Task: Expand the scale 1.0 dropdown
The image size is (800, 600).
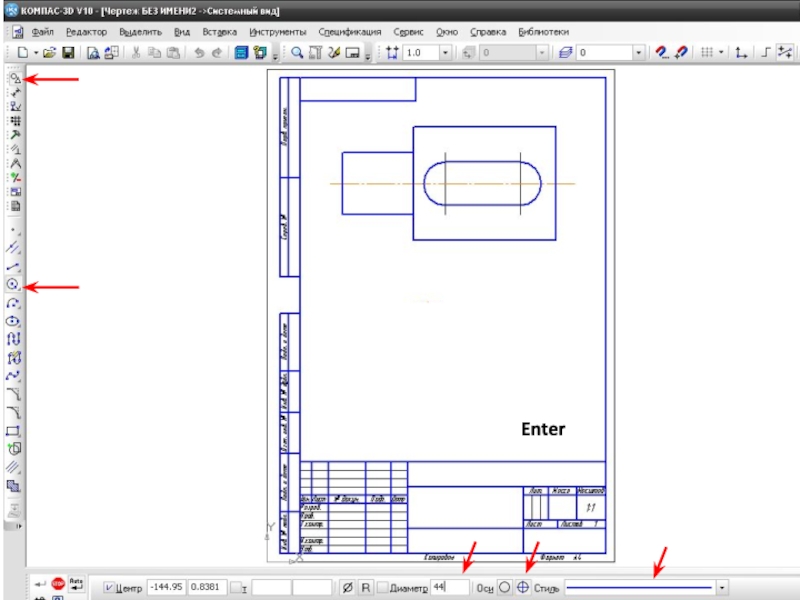Action: coord(445,53)
